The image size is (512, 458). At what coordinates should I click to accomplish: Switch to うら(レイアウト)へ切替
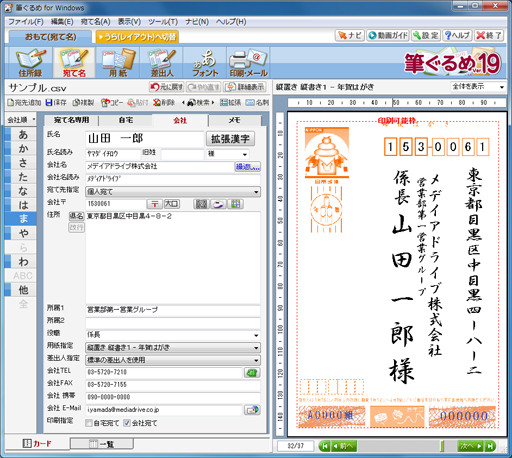pos(137,37)
